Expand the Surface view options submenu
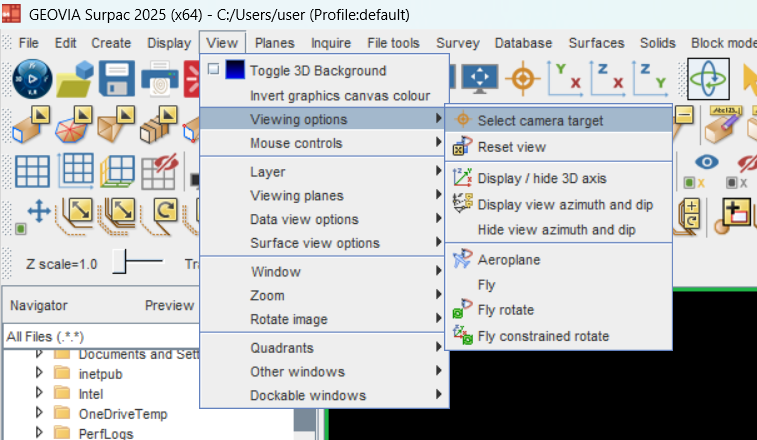Screen dimensions: 757x440 (322, 242)
